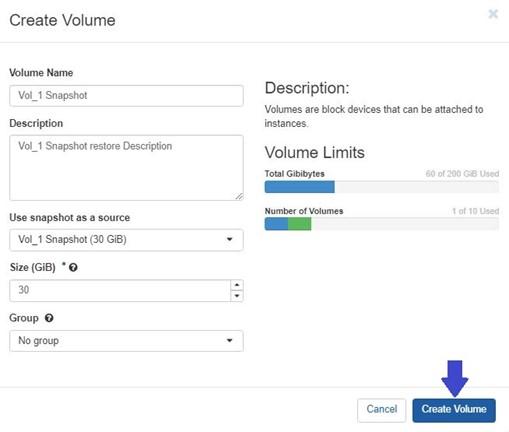Click the 'Use snapshot as a source' label
This screenshot has width=509, height=432.
(x=70, y=218)
